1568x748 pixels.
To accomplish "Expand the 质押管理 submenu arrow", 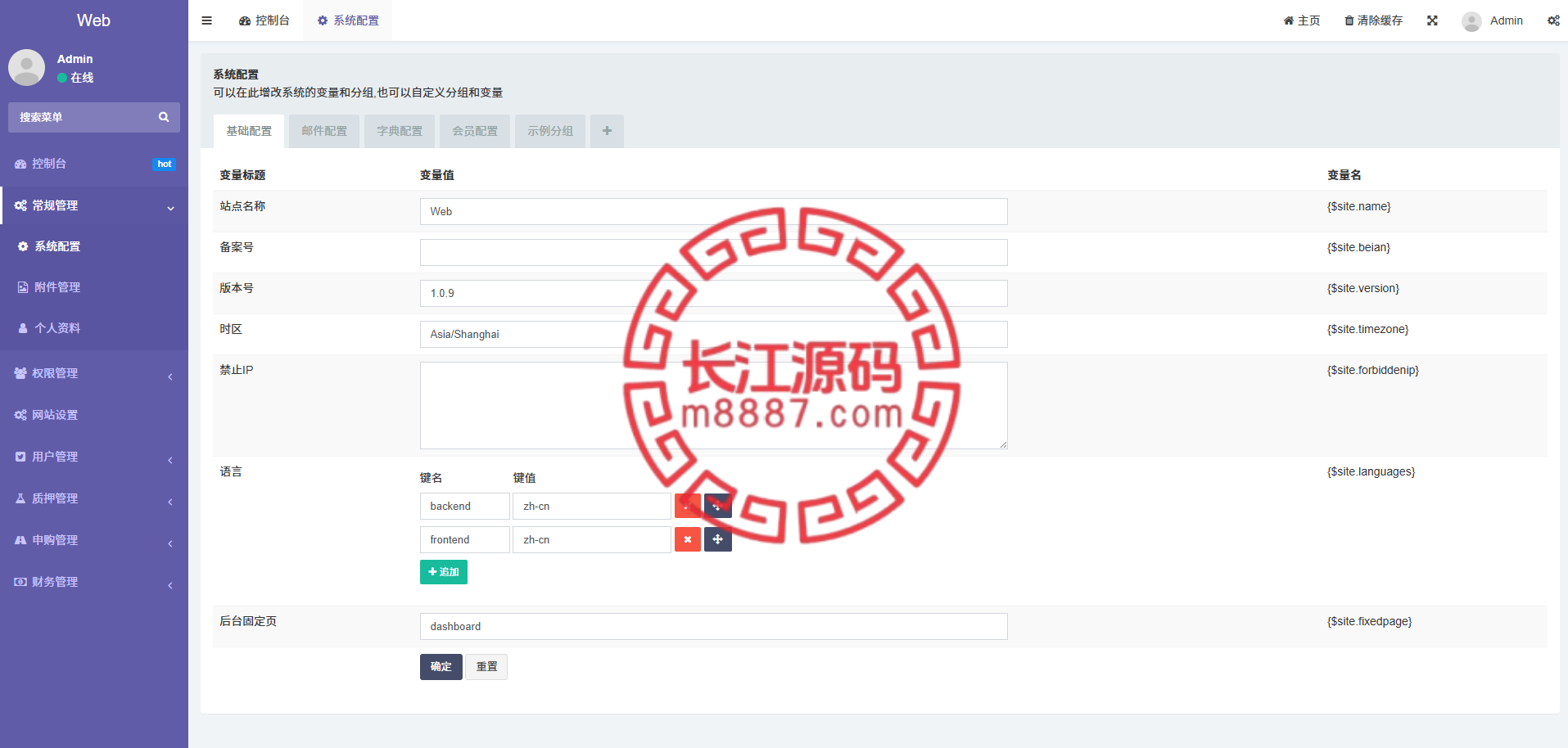I will click(170, 502).
